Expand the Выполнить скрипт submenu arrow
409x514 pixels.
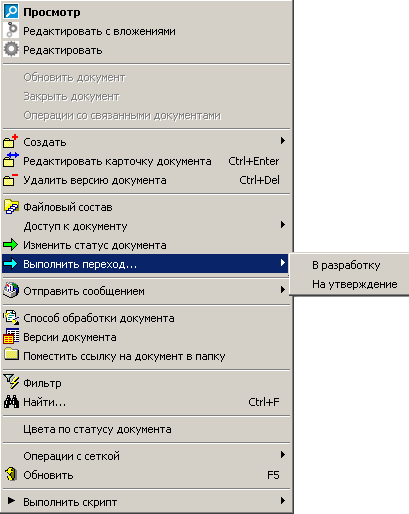point(283,500)
